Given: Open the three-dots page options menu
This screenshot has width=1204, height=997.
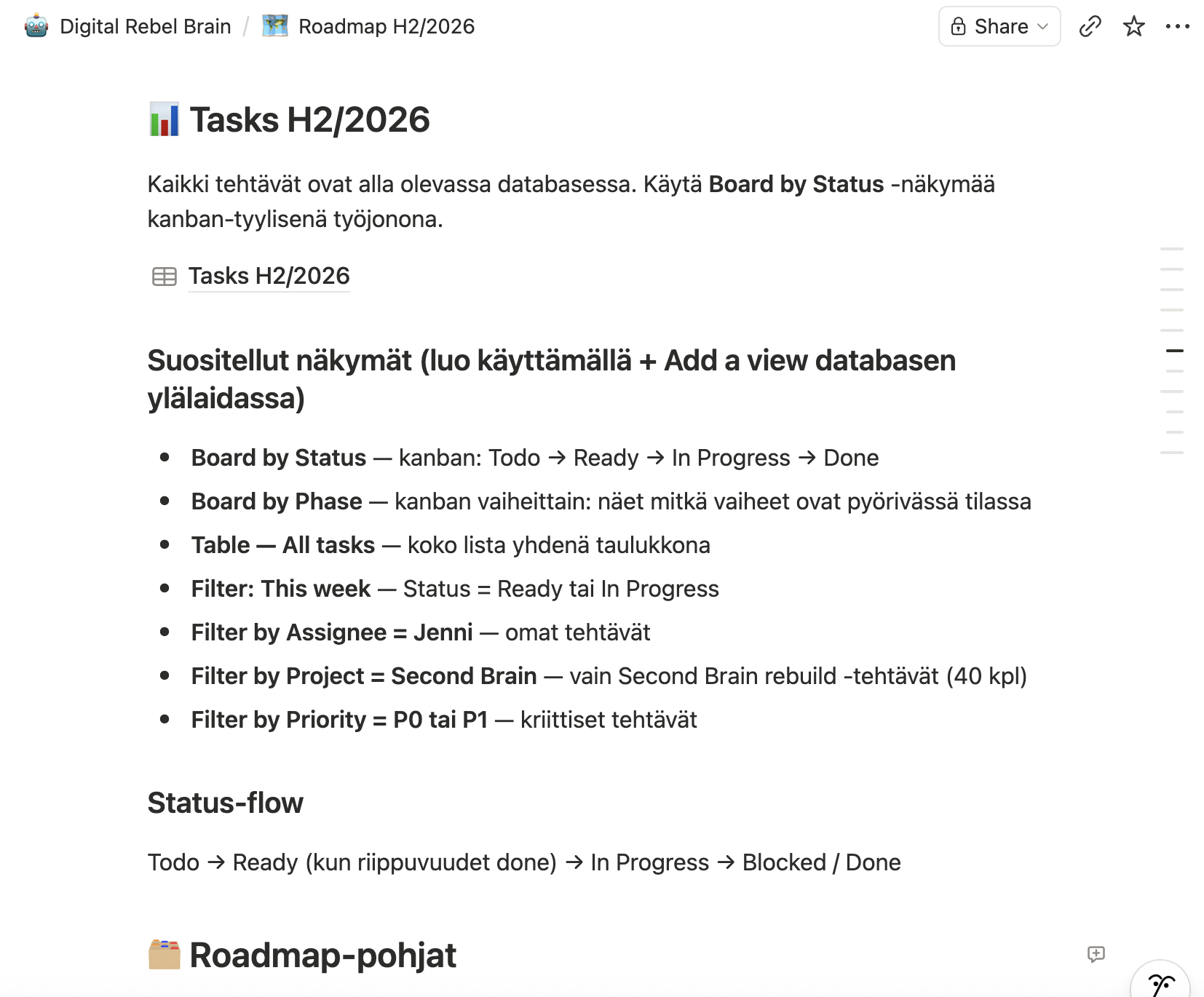Looking at the screenshot, I should coord(1177,26).
